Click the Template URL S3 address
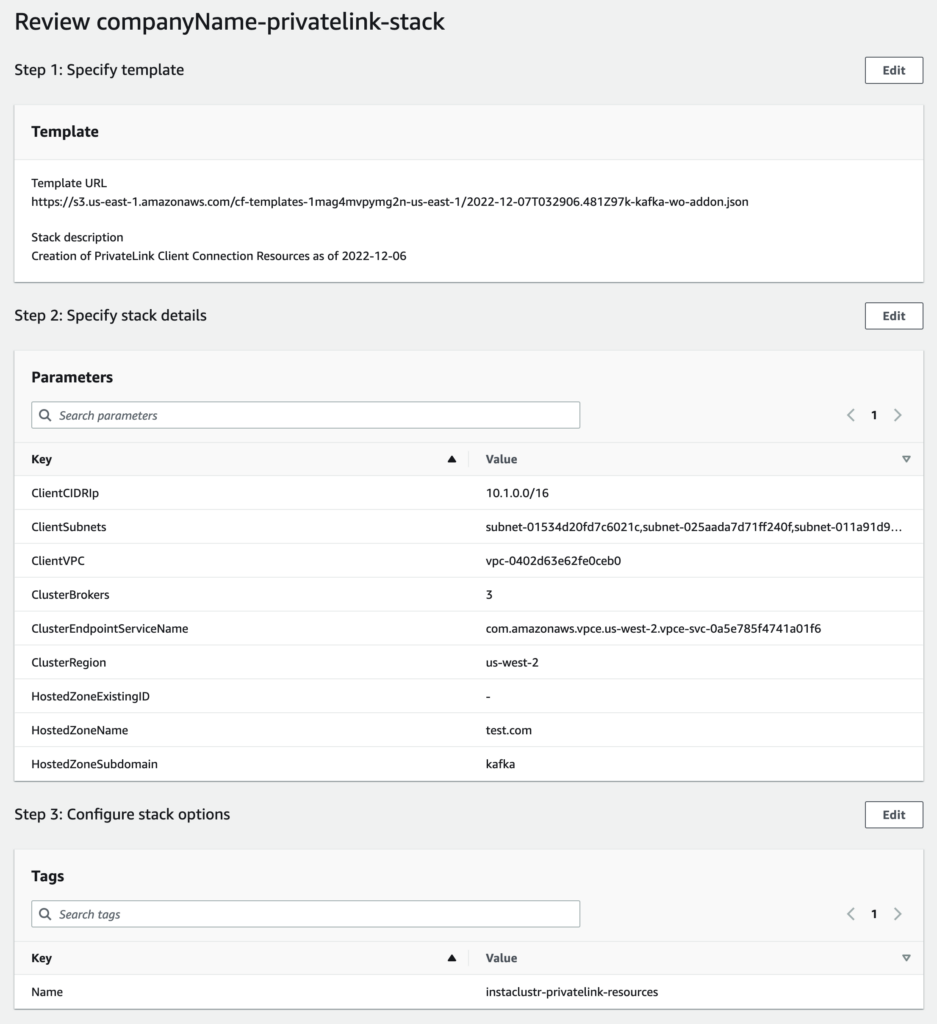This screenshot has width=937, height=1024. click(x=390, y=202)
